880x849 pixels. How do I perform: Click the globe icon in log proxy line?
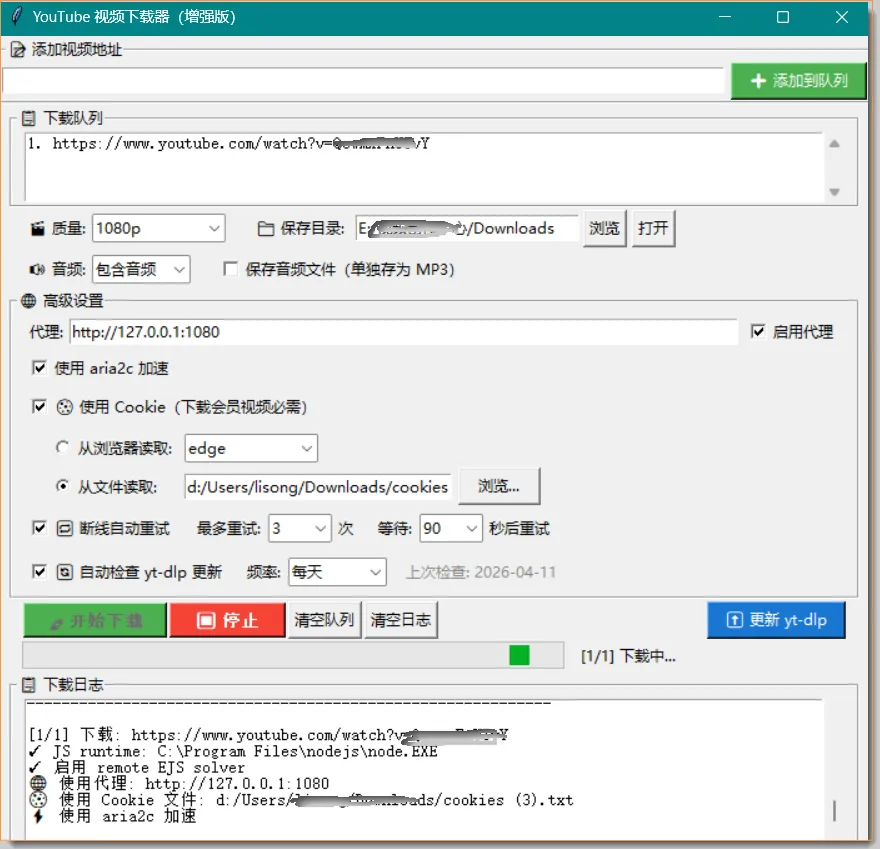coord(38,783)
